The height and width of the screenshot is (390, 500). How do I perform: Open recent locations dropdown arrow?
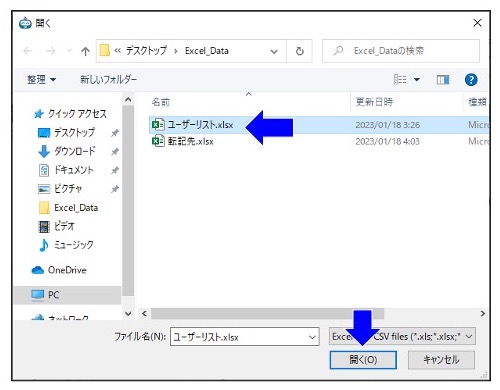pyautogui.click(x=69, y=51)
